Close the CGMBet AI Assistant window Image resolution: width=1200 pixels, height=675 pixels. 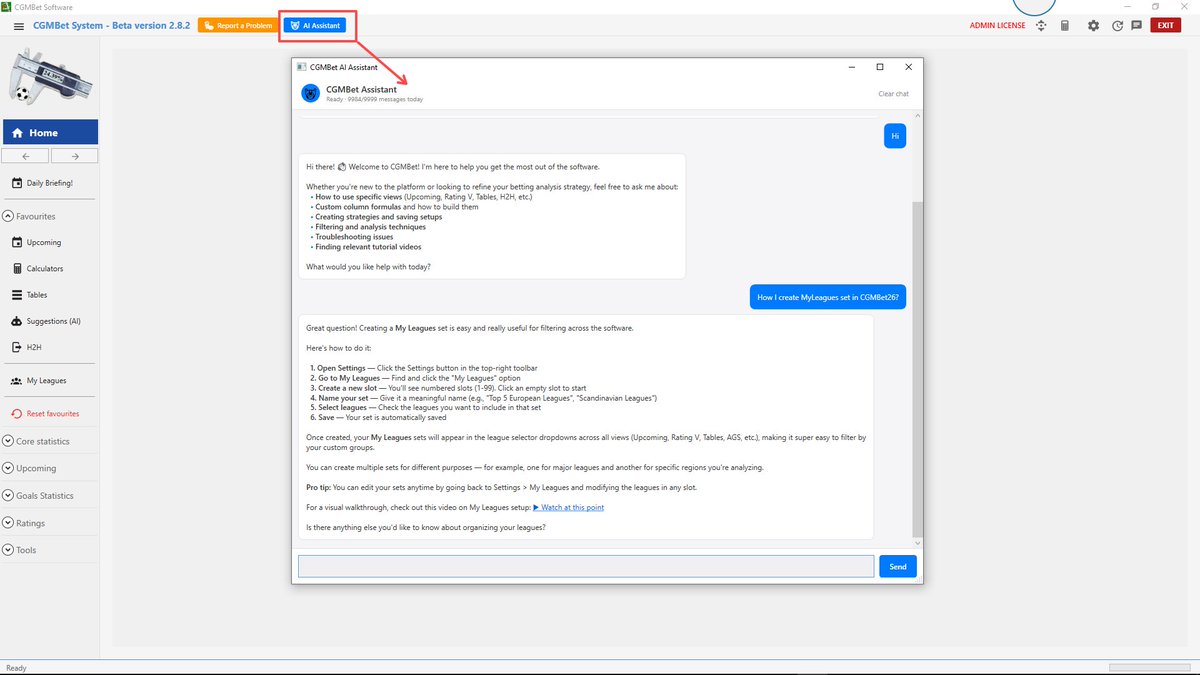point(908,67)
